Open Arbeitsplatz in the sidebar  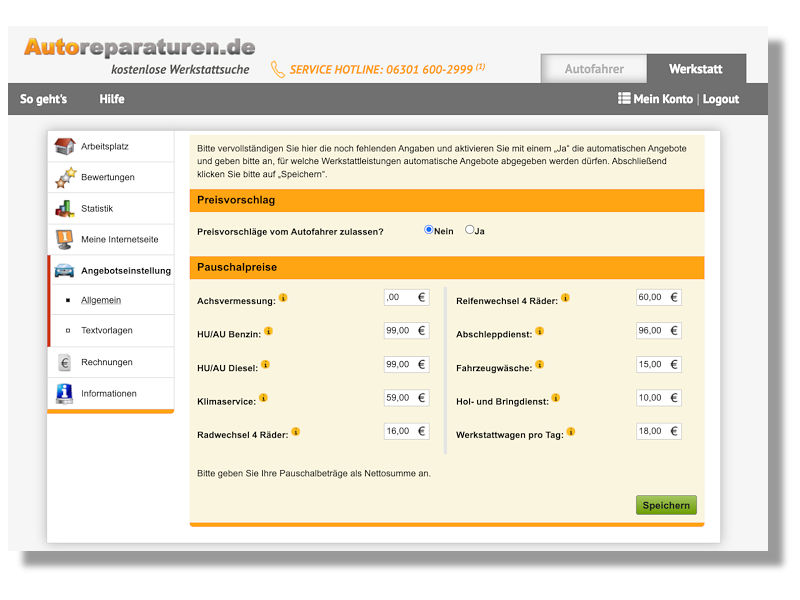coord(111,146)
